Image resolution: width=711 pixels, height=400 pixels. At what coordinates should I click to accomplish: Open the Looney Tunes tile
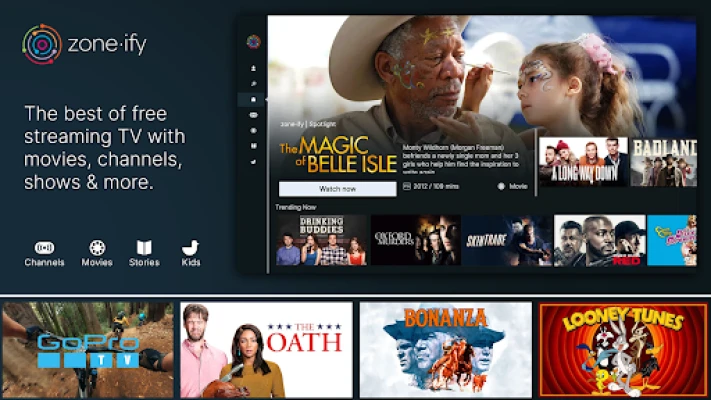[x=623, y=350]
